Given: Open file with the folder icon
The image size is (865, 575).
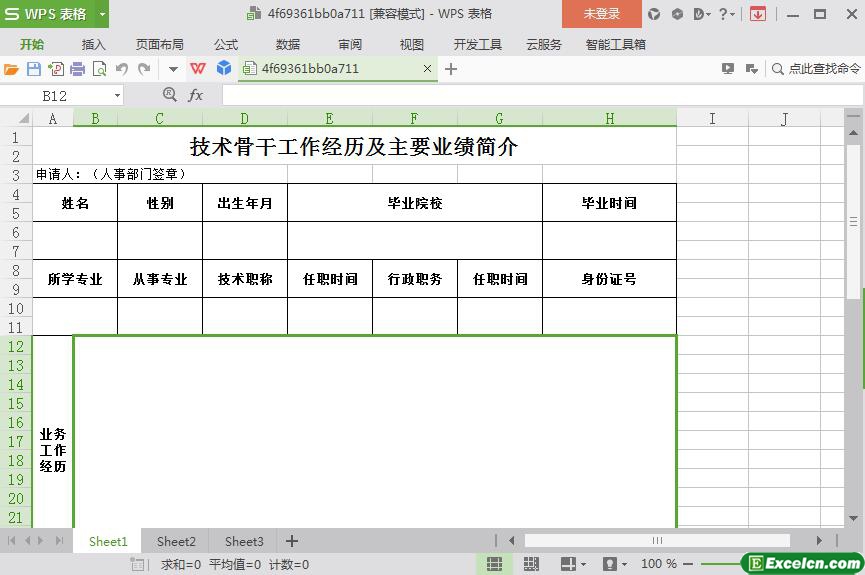Looking at the screenshot, I should point(11,69).
